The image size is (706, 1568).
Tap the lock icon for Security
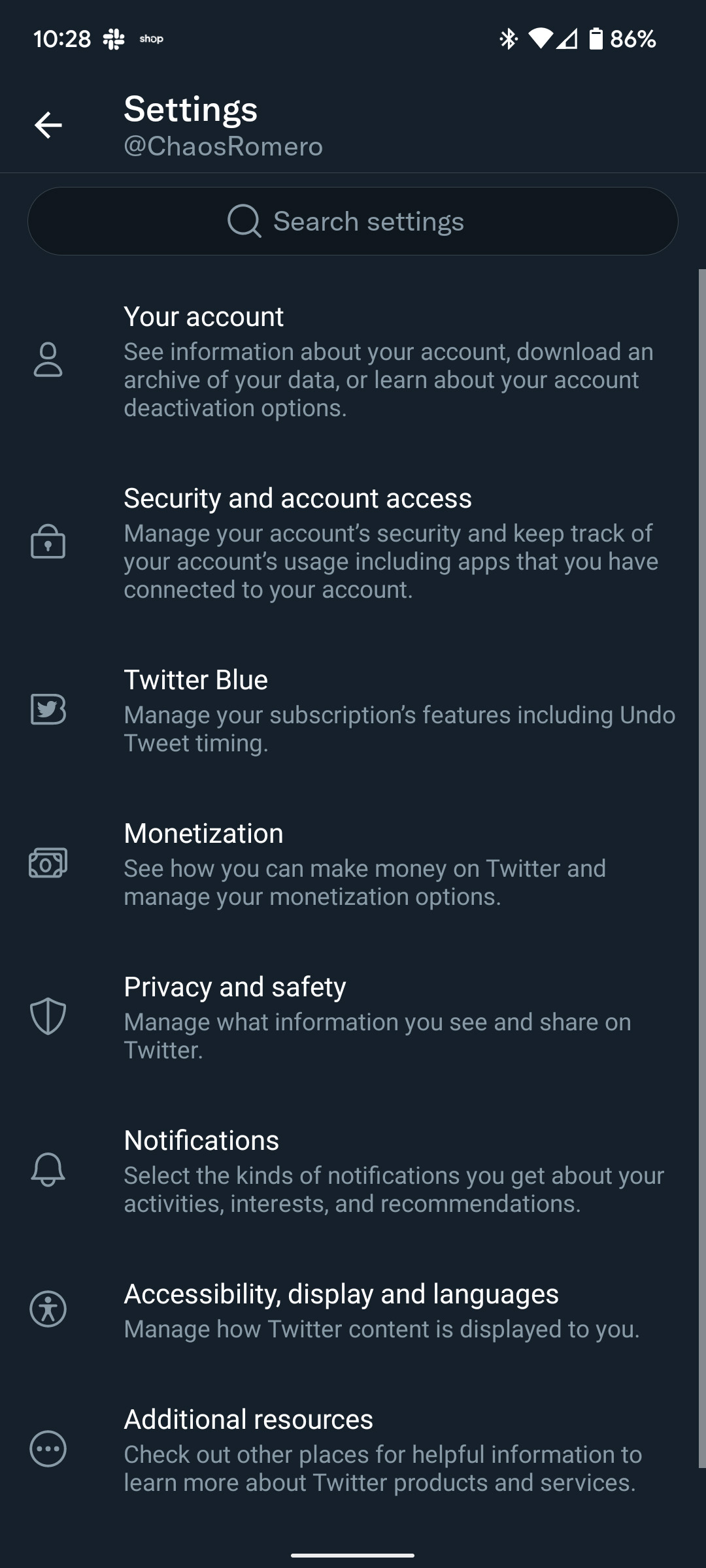(x=48, y=542)
